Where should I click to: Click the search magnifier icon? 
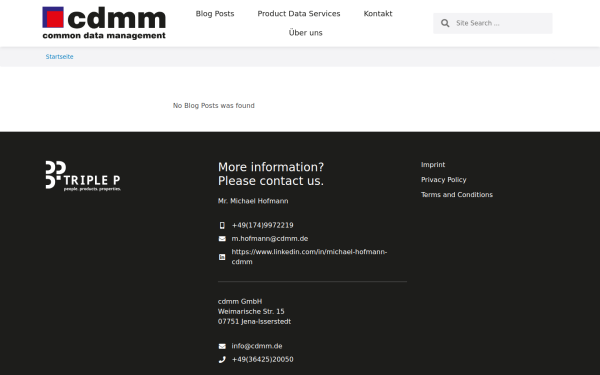click(445, 23)
